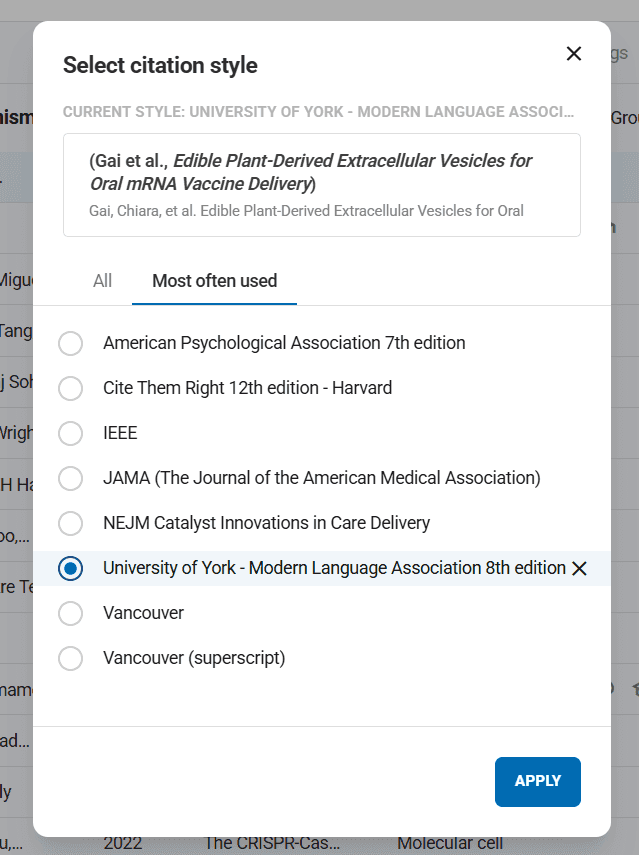
Task: Remove University of York MLA style
Action: coord(579,569)
